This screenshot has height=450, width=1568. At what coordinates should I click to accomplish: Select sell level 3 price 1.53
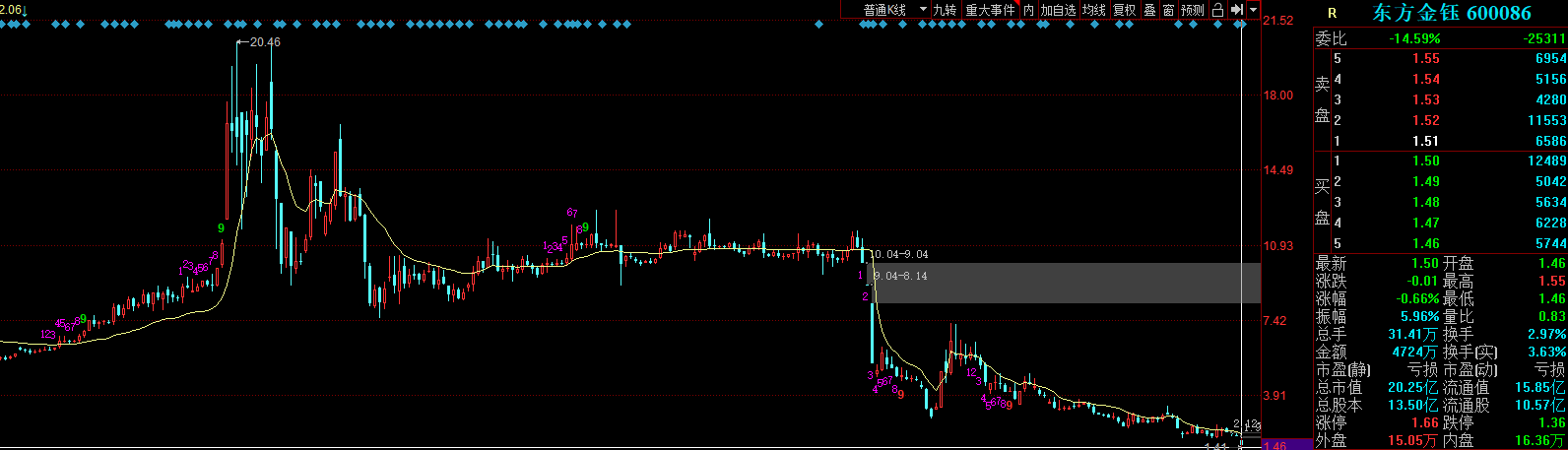(x=1426, y=99)
